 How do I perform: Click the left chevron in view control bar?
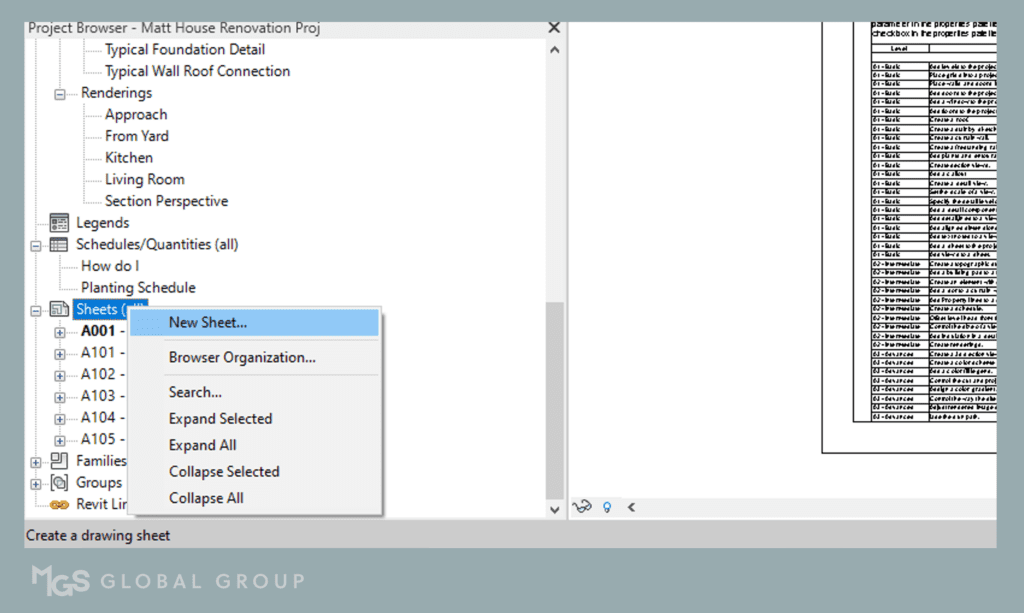click(x=631, y=507)
